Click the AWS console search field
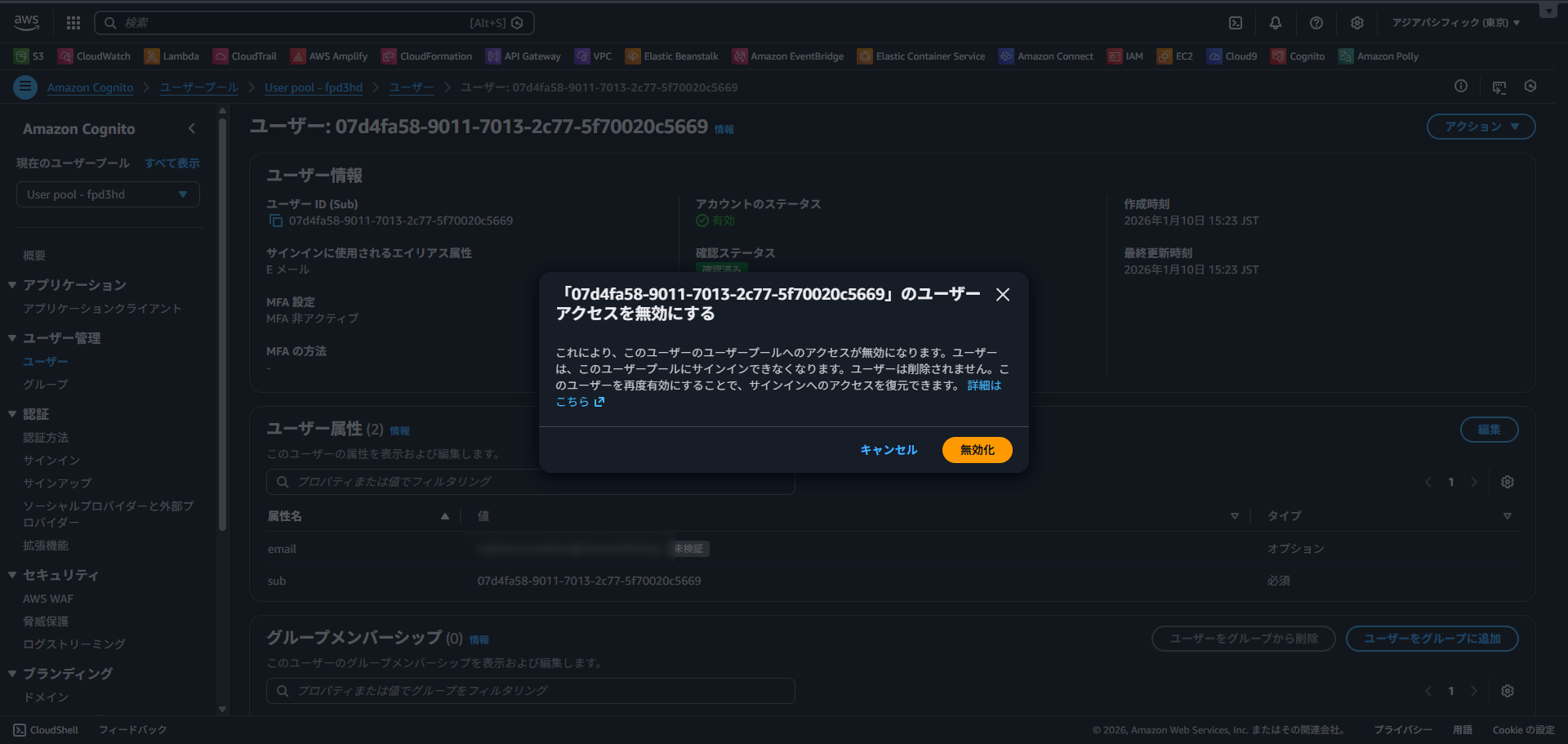Viewport: 1568px width, 744px height. 314,23
